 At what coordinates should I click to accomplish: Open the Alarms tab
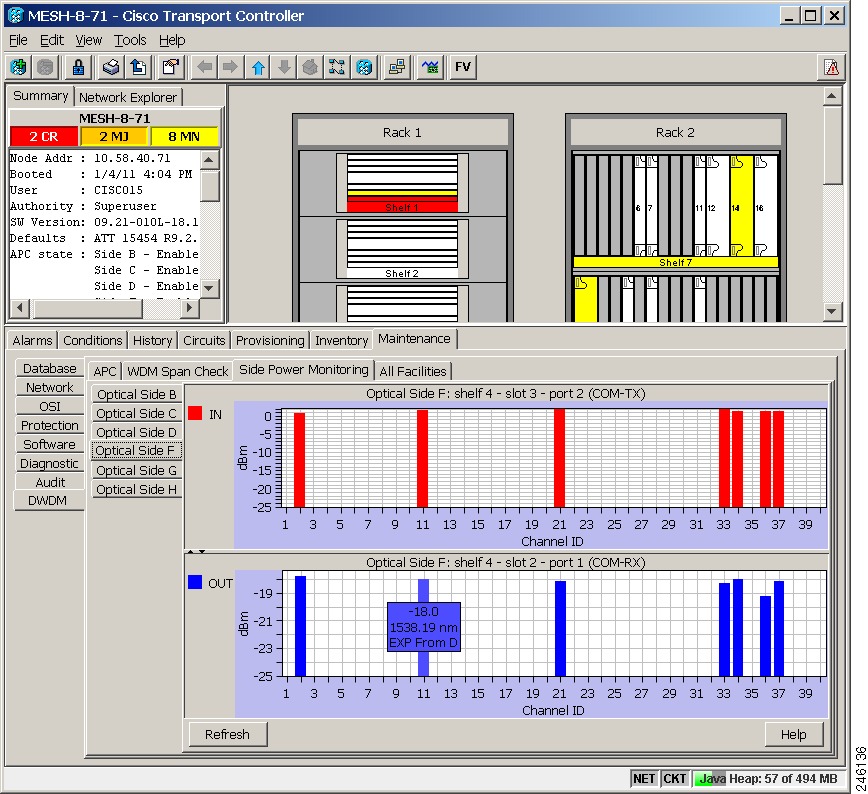pos(33,341)
